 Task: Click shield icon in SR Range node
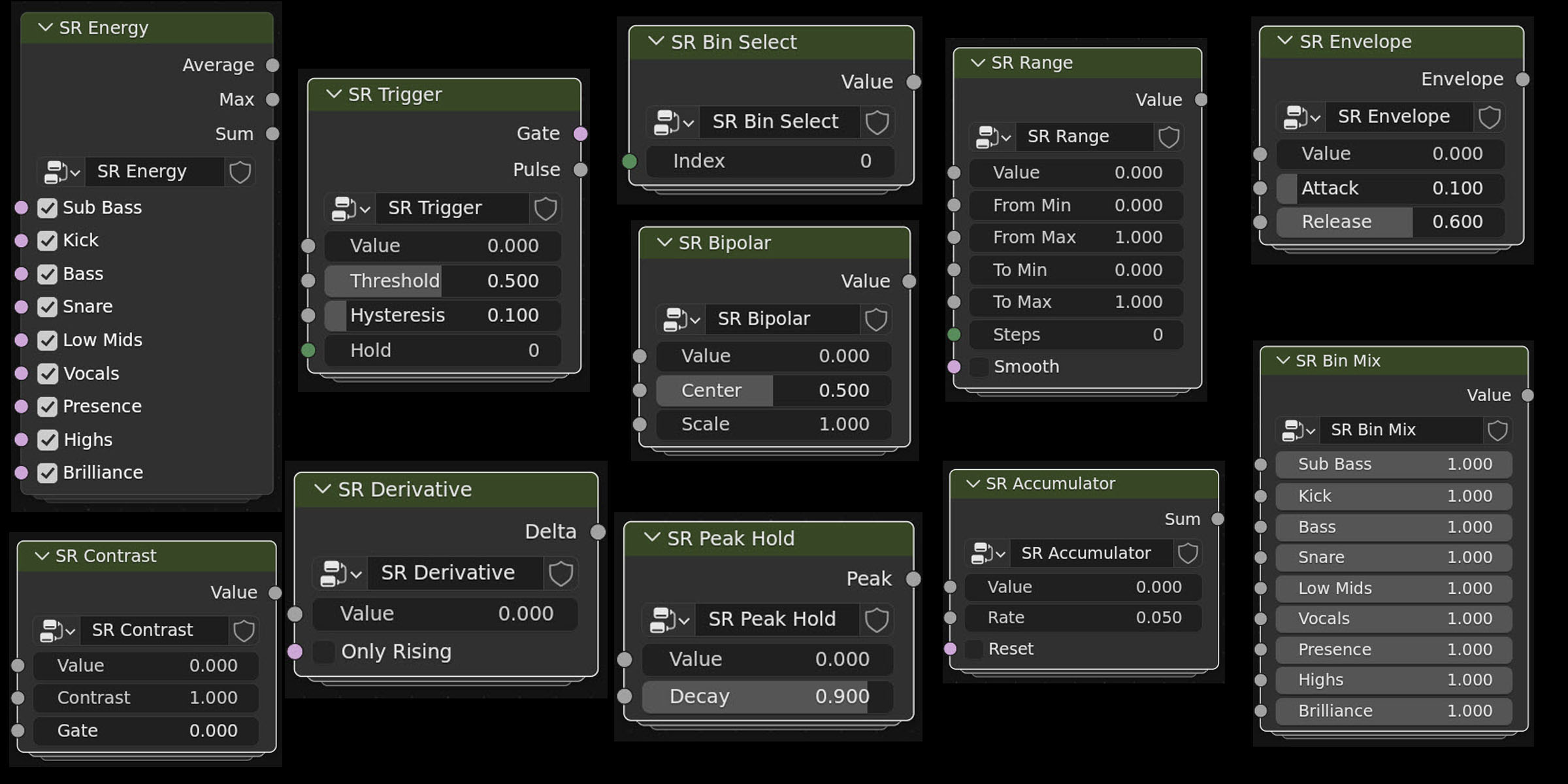click(x=1169, y=137)
